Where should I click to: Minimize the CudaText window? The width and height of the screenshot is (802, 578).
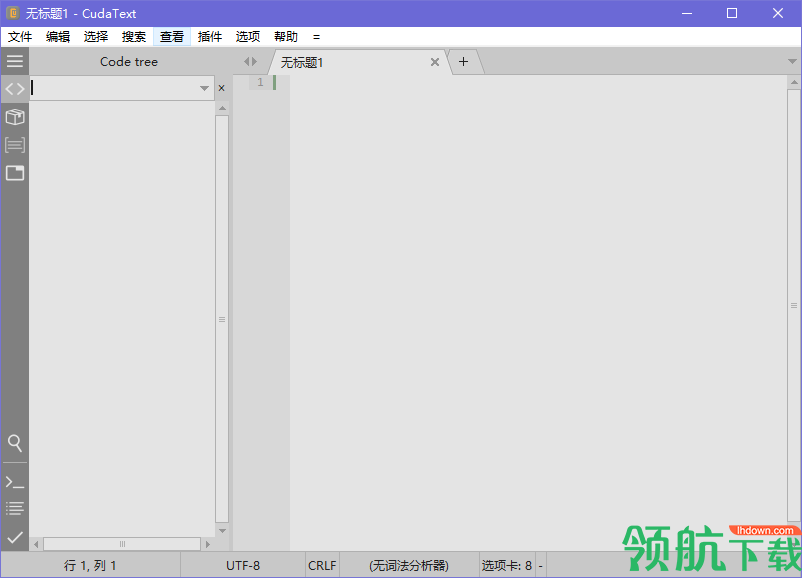687,13
